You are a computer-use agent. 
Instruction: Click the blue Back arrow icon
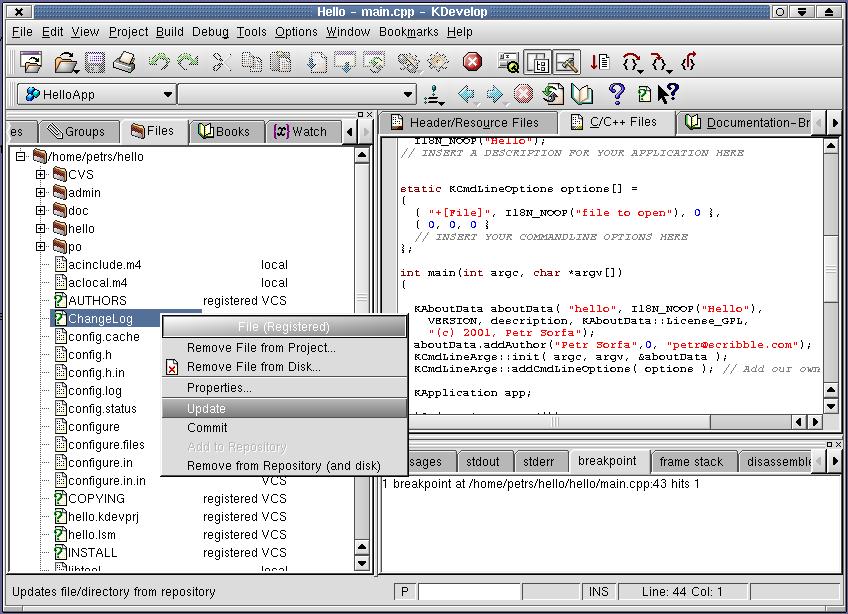[x=466, y=95]
